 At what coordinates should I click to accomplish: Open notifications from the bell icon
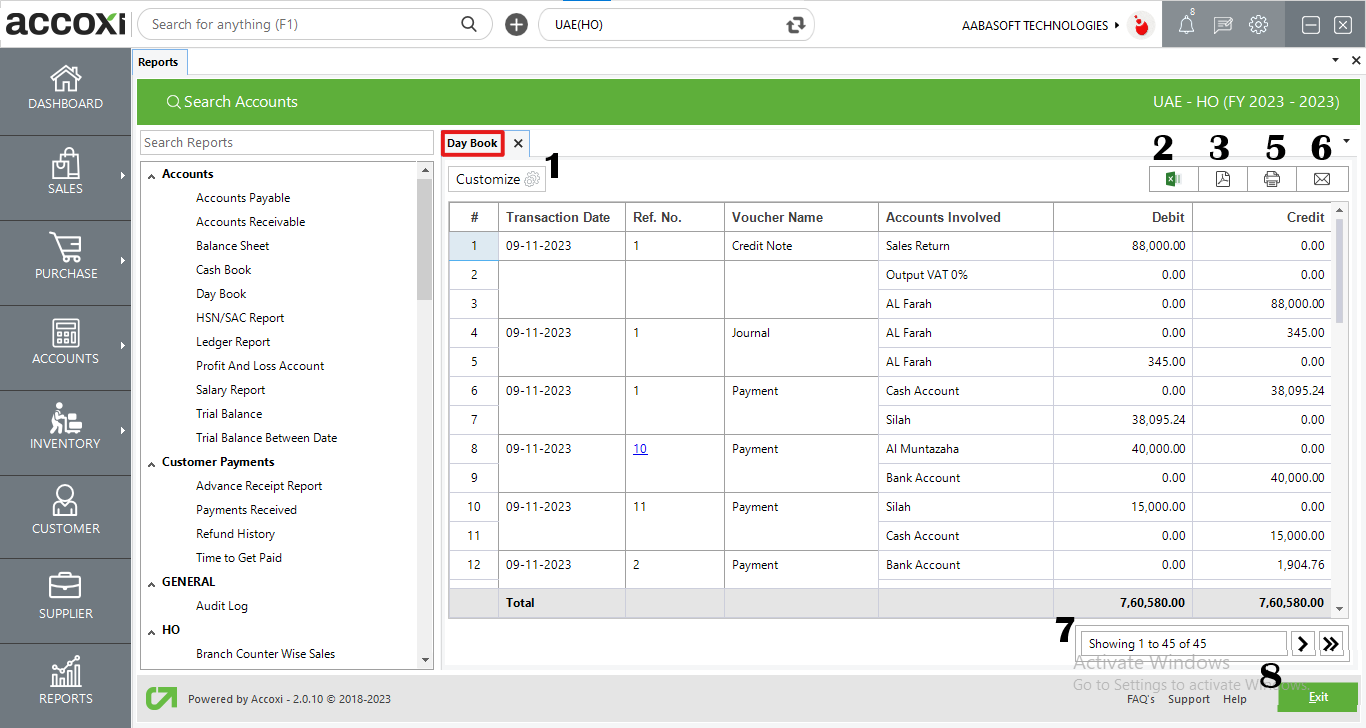coord(1187,24)
